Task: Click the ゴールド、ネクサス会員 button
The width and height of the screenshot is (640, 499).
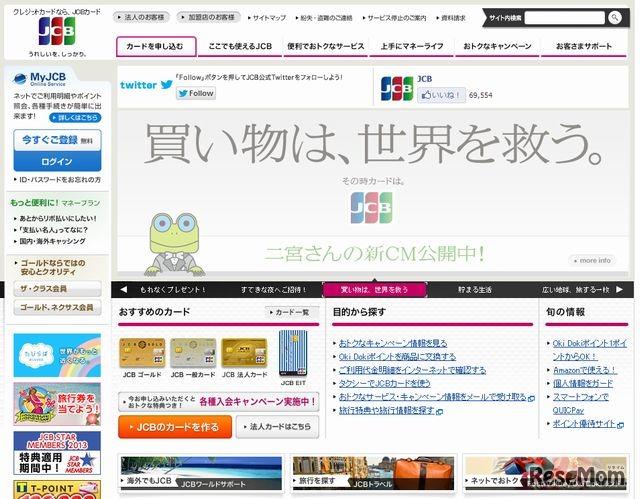Action: pos(57,307)
